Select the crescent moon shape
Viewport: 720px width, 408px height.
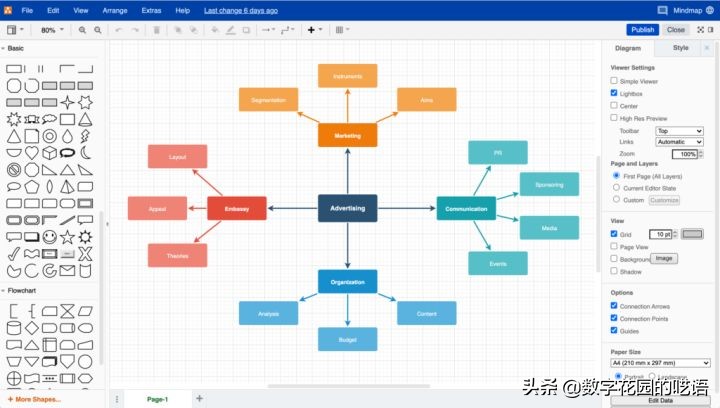pos(85,152)
